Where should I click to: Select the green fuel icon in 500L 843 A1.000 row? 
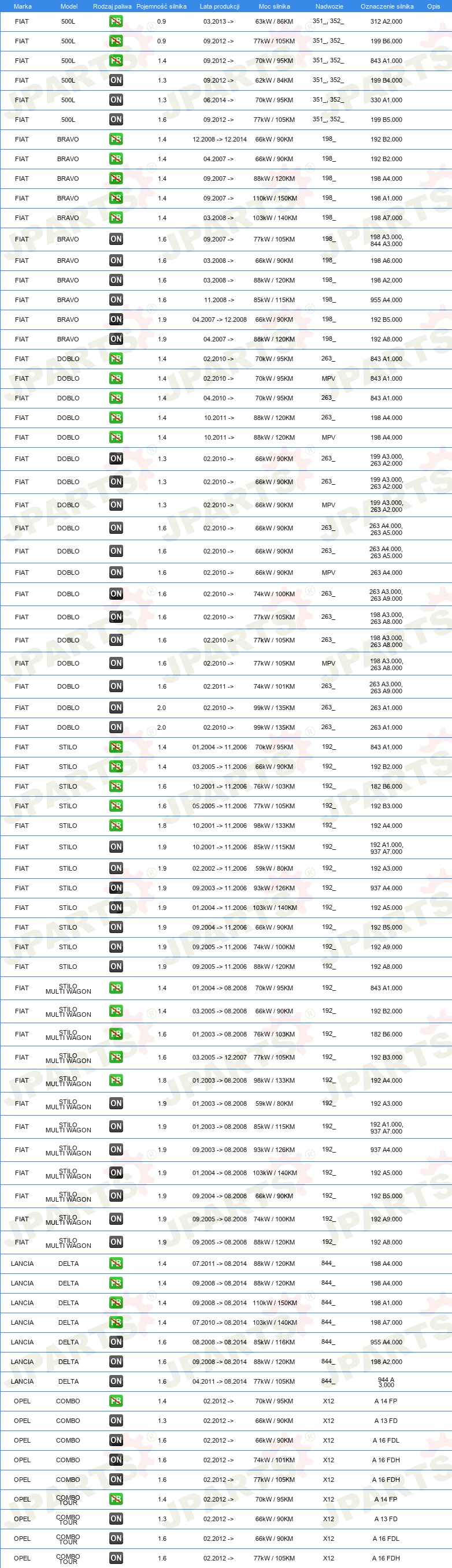(116, 60)
